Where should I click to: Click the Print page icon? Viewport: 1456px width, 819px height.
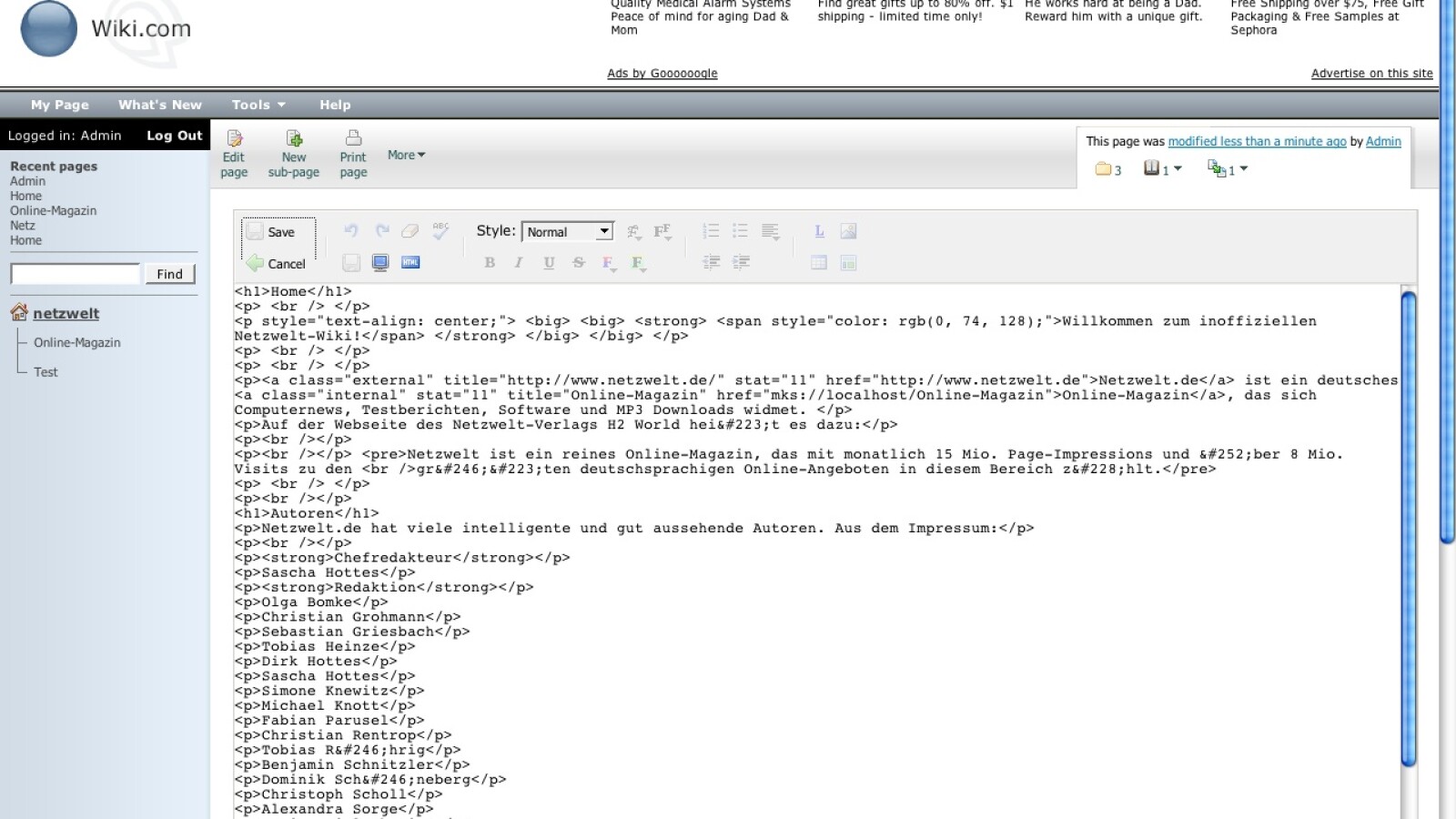[353, 139]
